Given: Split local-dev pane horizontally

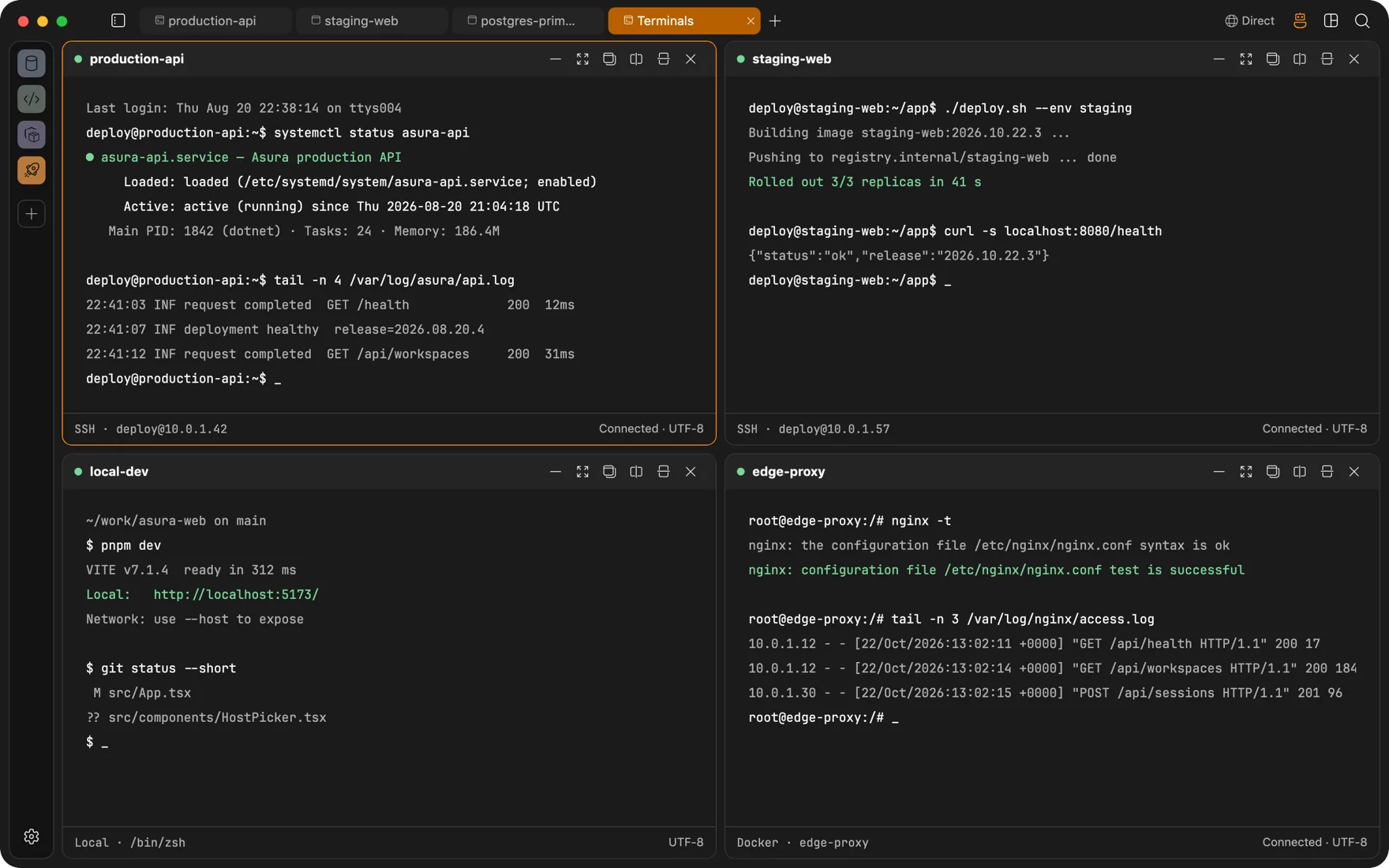Looking at the screenshot, I should [x=664, y=472].
